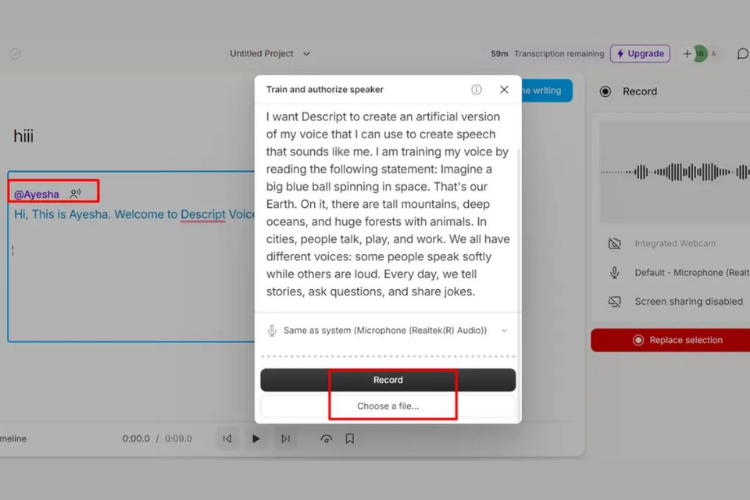Expand the microphone source dropdown
This screenshot has width=750, height=500.
coord(504,331)
